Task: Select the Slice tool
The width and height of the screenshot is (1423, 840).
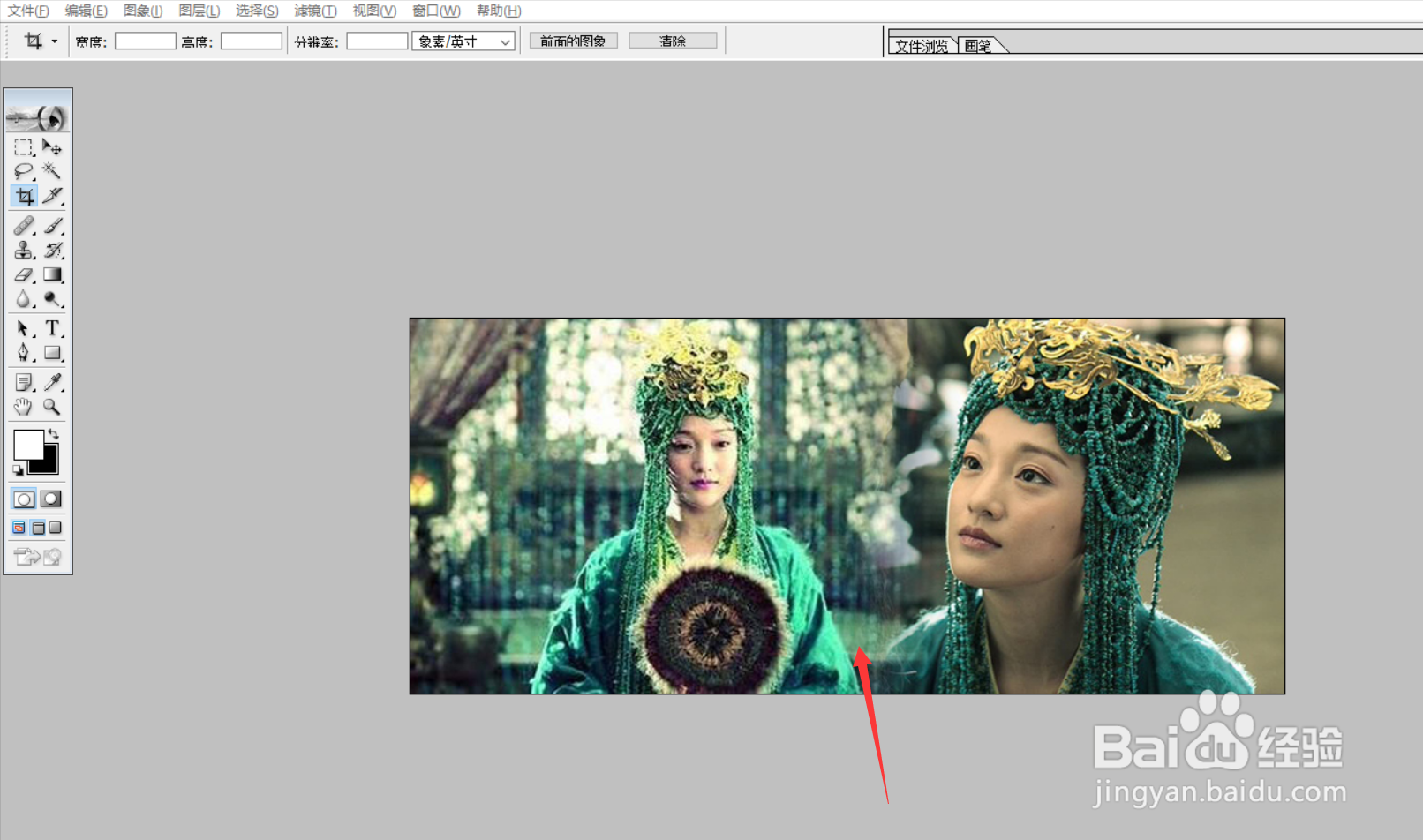Action: pyautogui.click(x=52, y=196)
